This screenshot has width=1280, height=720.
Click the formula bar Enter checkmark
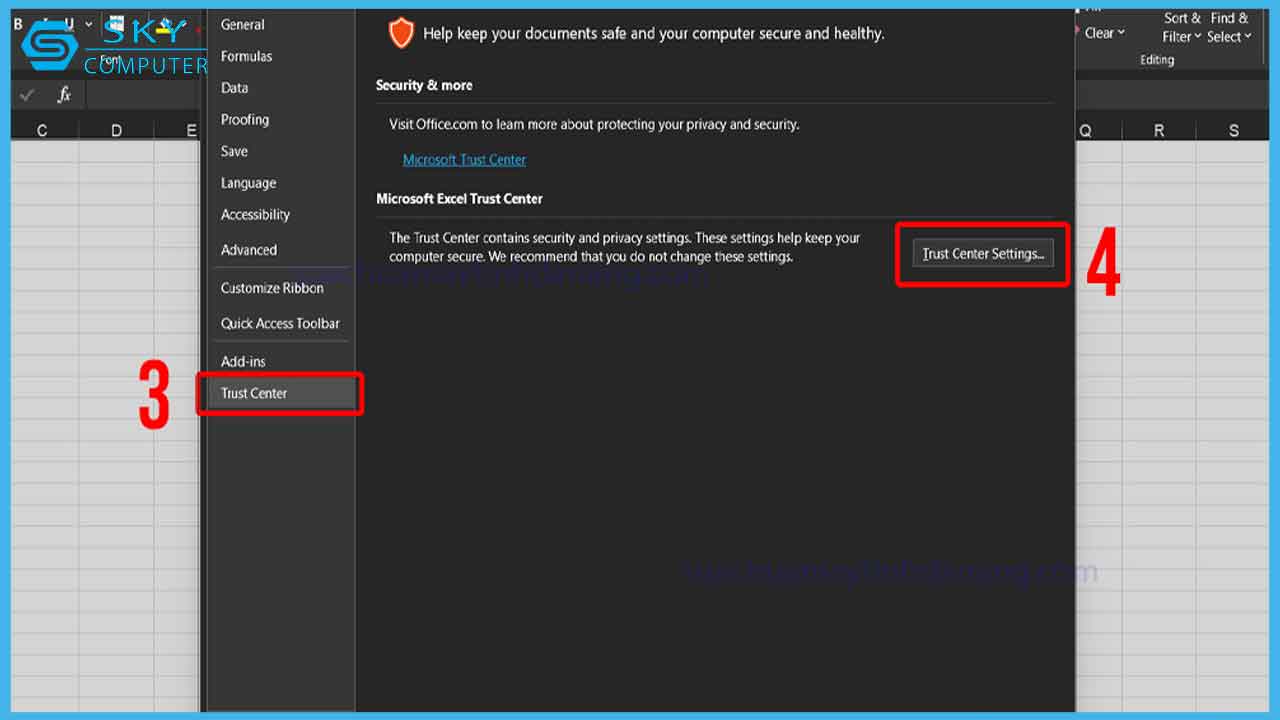pos(27,95)
